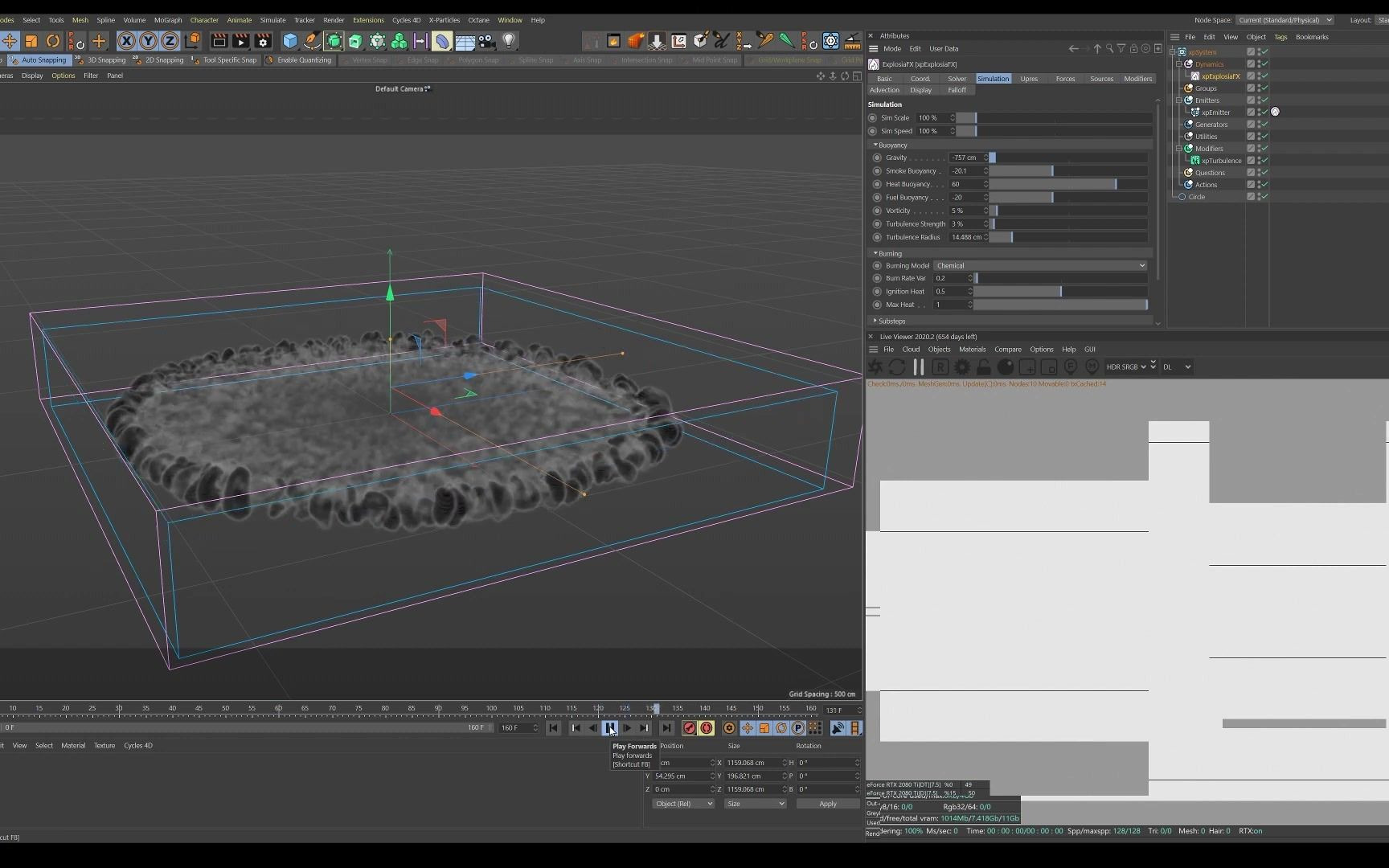The image size is (1389, 868).
Task: Click the Gravity value field
Action: coord(965,158)
